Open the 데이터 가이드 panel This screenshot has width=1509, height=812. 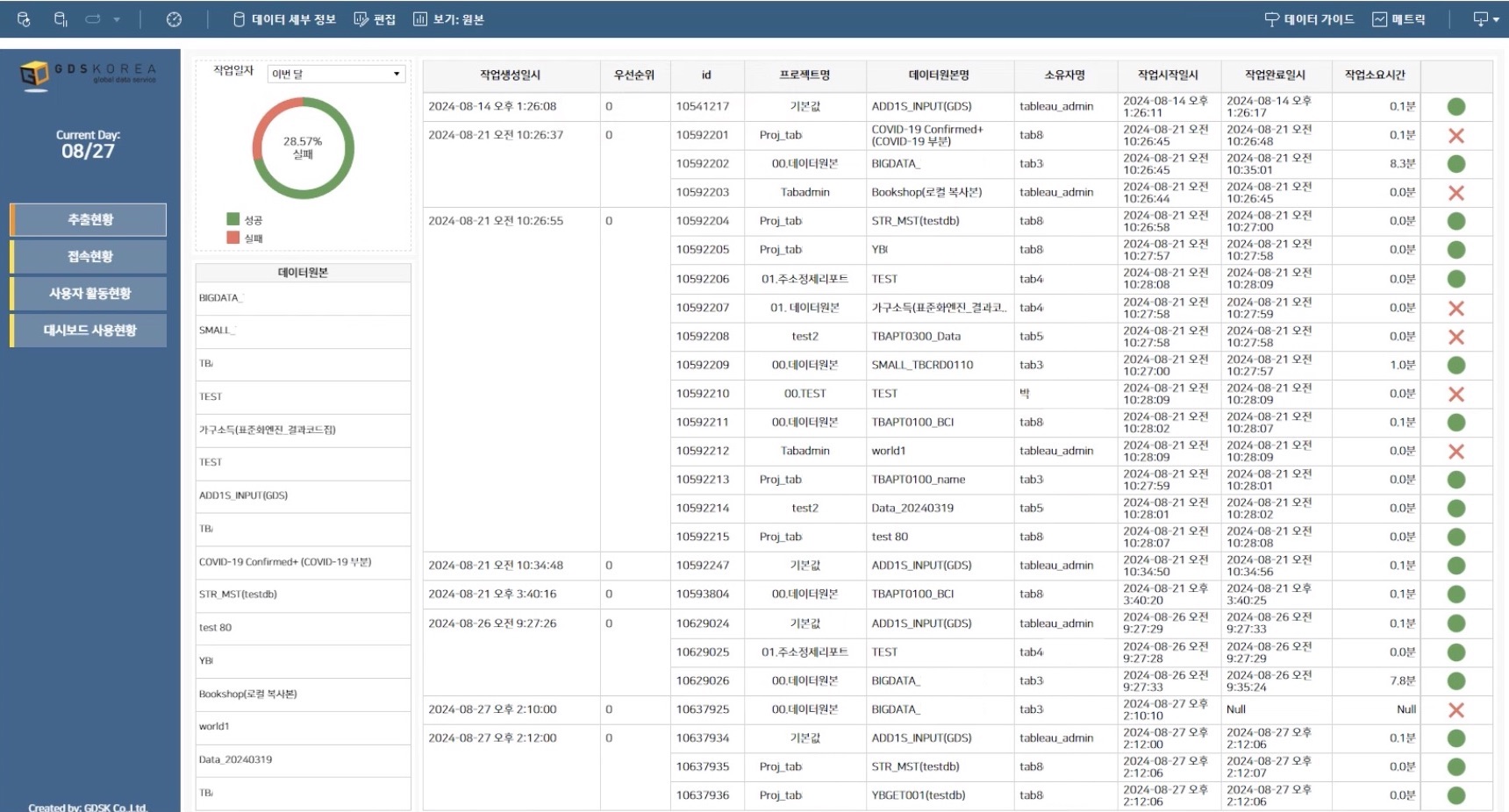coord(1309,19)
